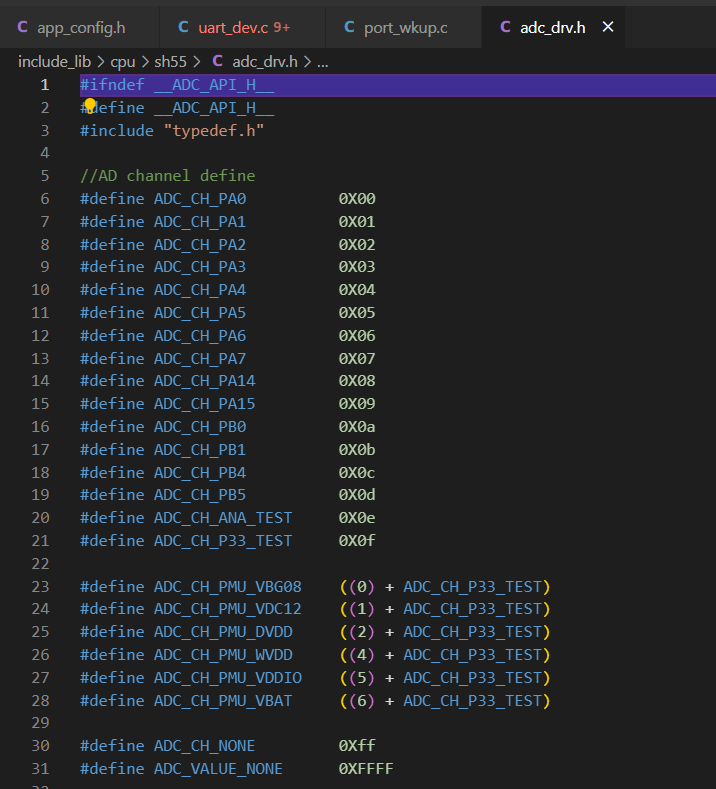The image size is (716, 789).
Task: Click the C file icon on app_config.h tab
Action: tap(22, 27)
